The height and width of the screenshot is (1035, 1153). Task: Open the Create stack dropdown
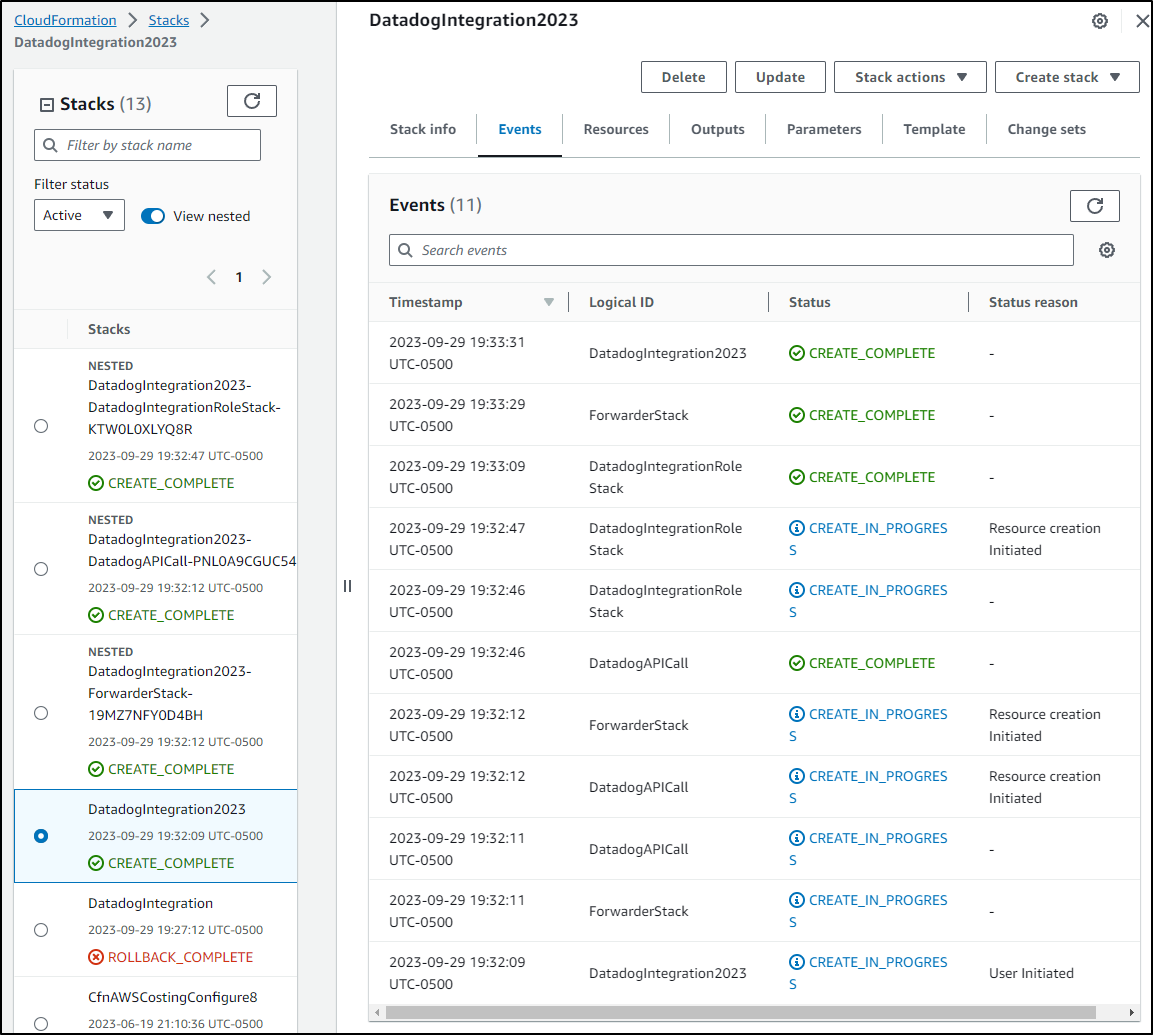tap(1067, 77)
